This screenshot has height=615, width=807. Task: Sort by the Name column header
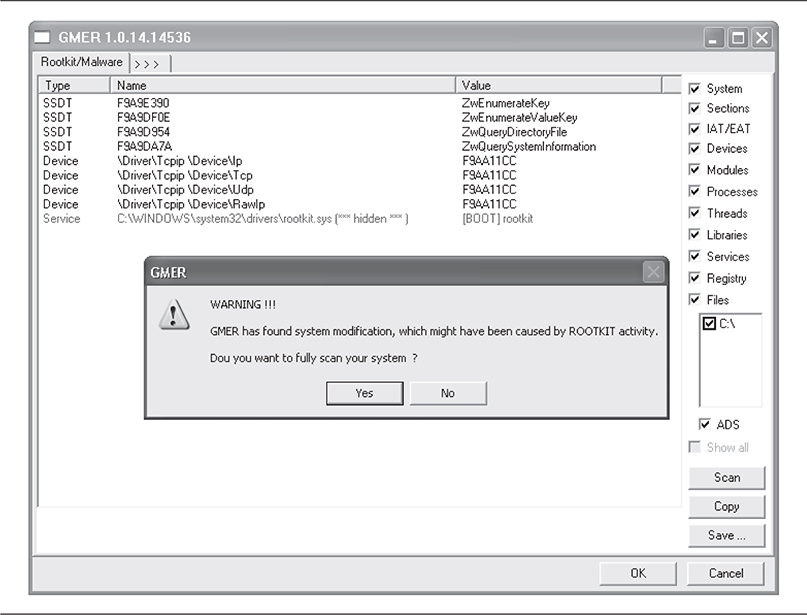(x=283, y=85)
